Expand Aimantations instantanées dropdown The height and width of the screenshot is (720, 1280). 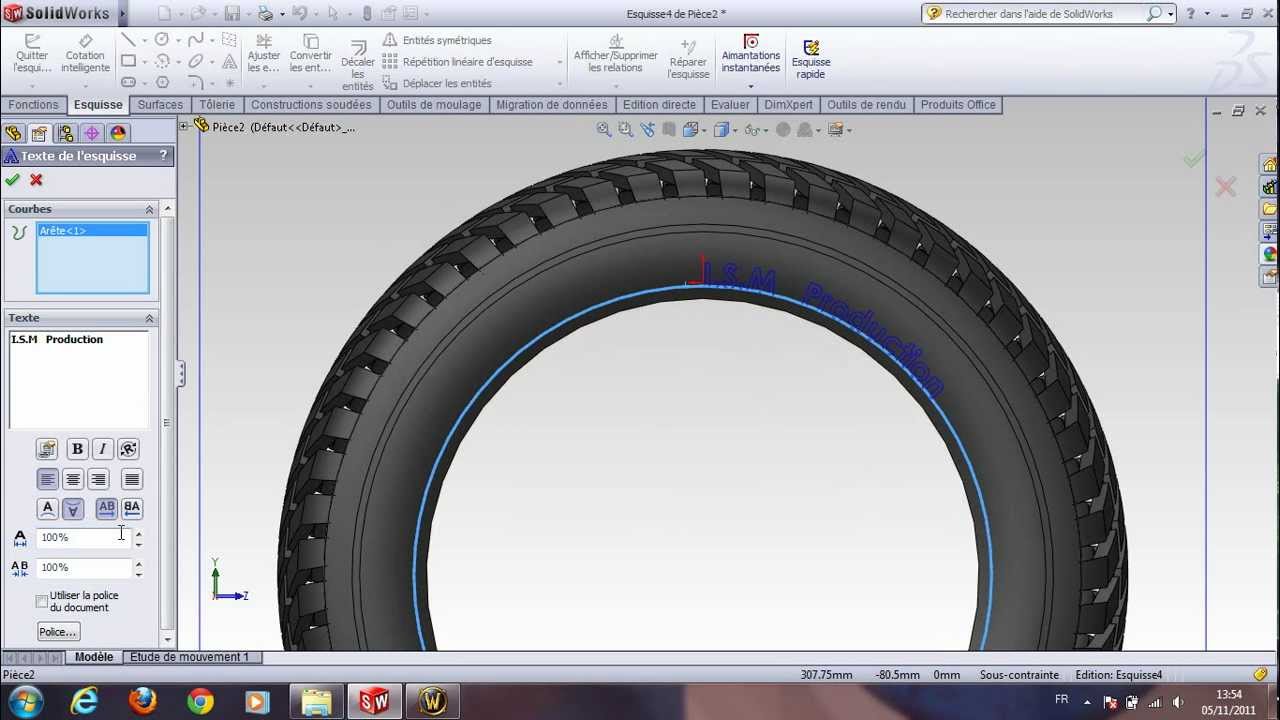click(750, 86)
